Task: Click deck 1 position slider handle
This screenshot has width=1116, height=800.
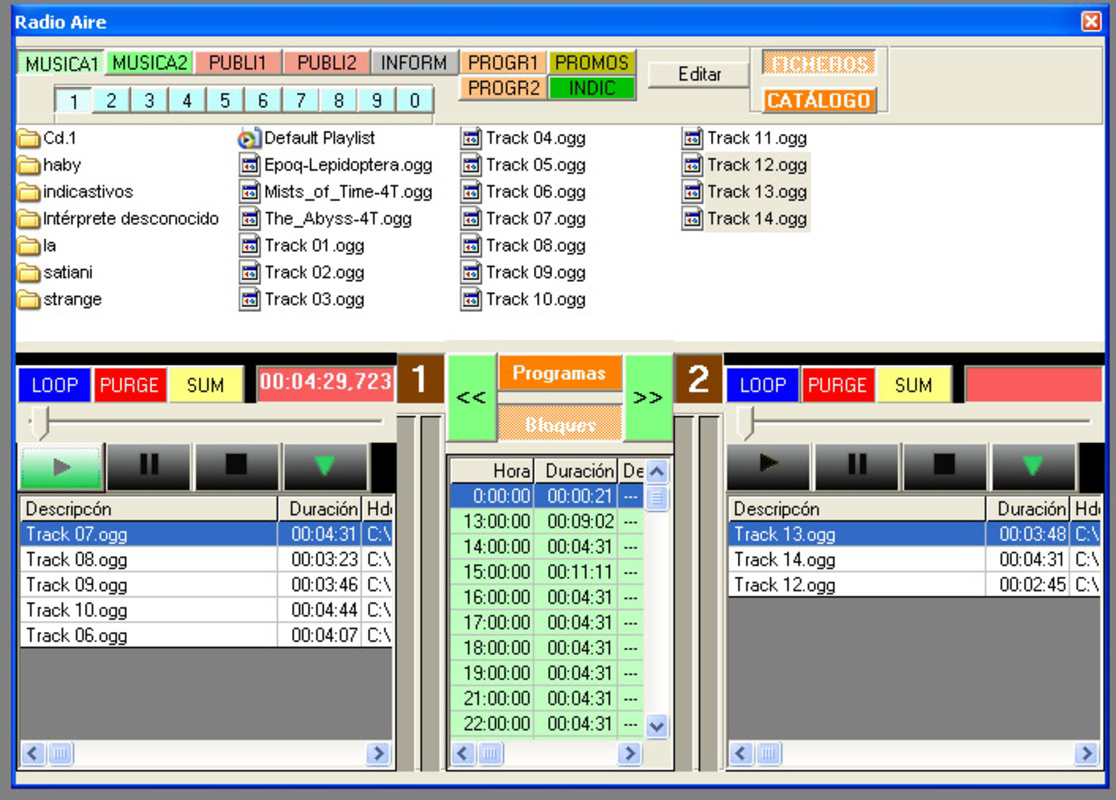Action: click(41, 423)
